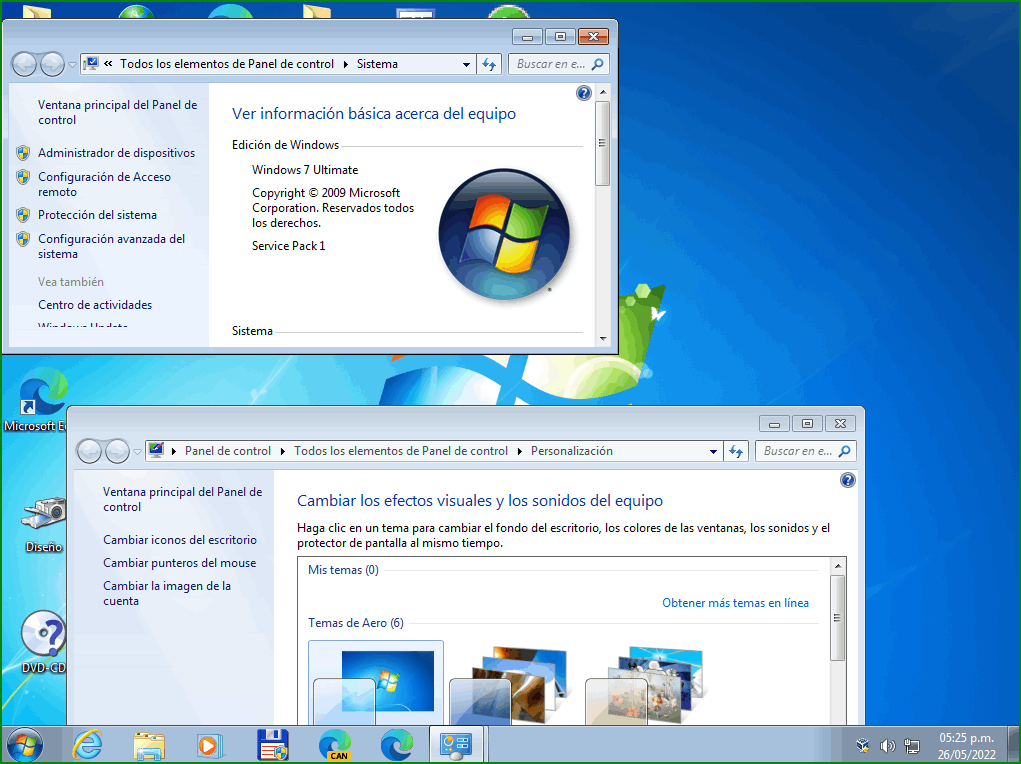Image resolution: width=1021 pixels, height=764 pixels.
Task: Open Windows Explorer from the taskbar
Action: (x=148, y=746)
